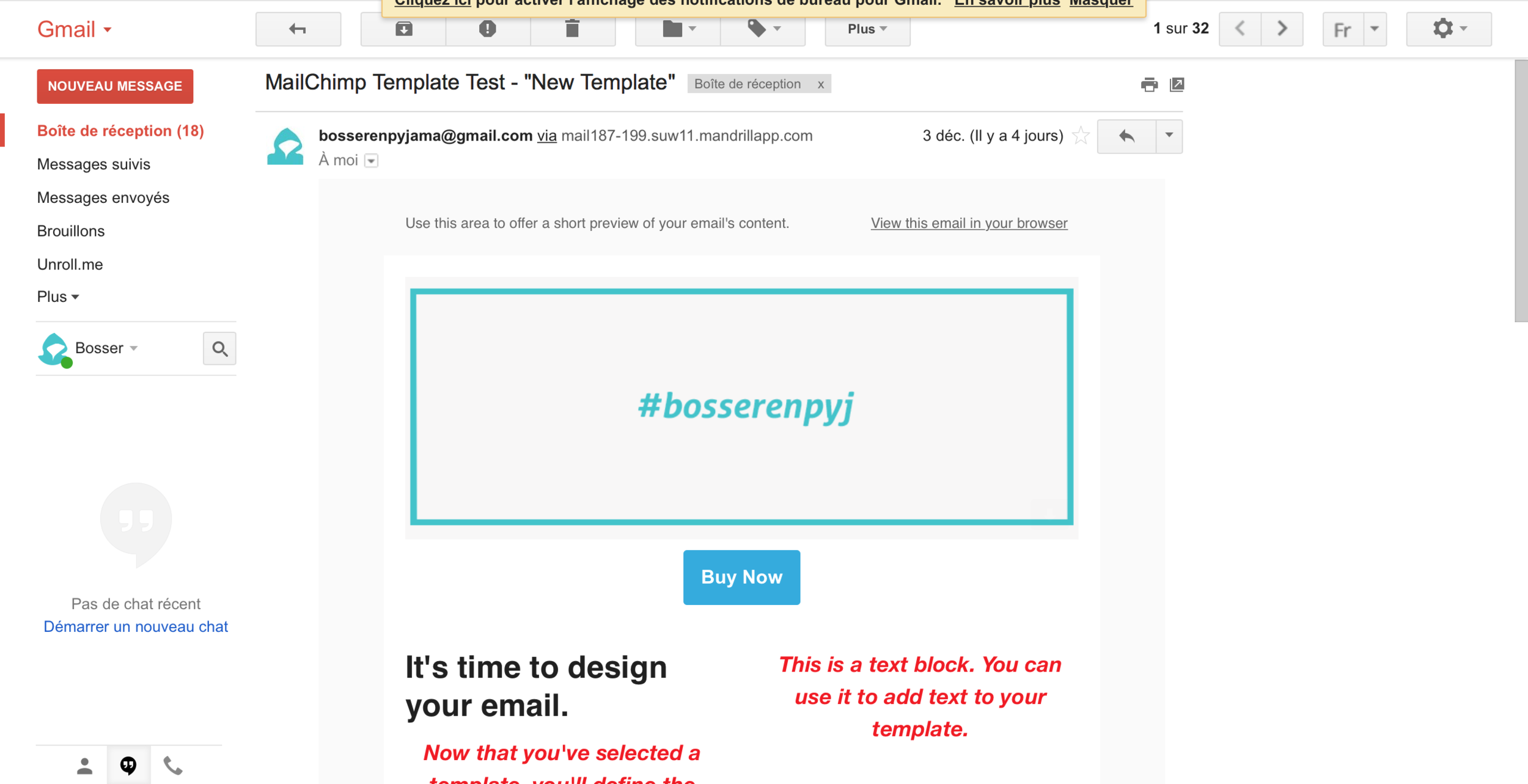The width and height of the screenshot is (1528, 784).
Task: Open the labels tag dropdown
Action: click(763, 29)
